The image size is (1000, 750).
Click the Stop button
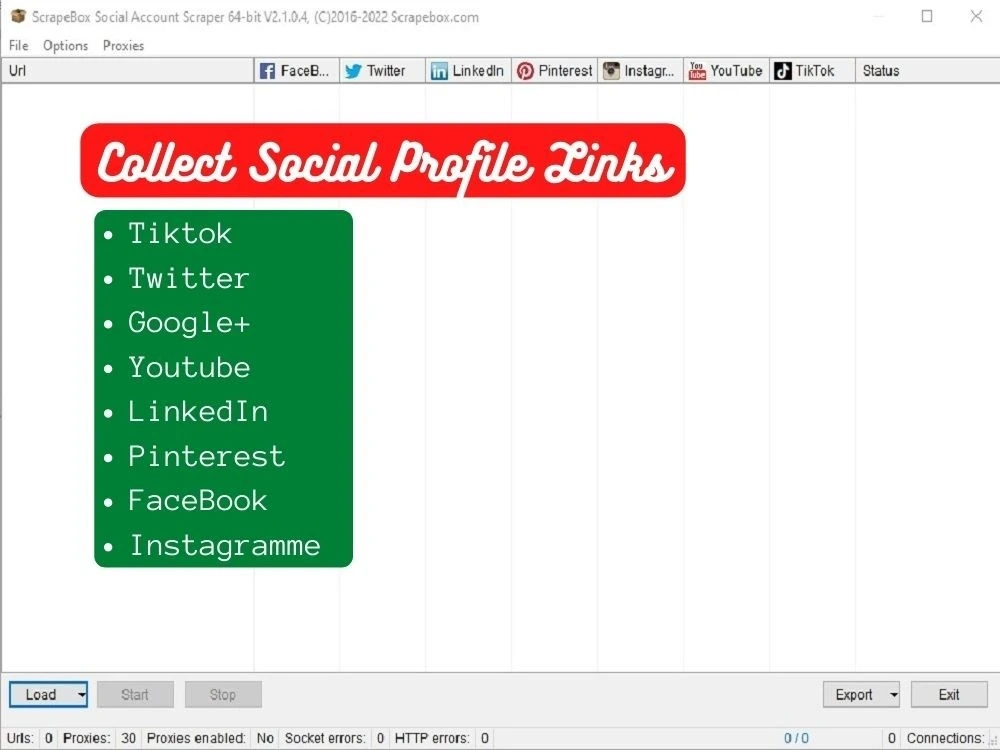click(x=223, y=695)
